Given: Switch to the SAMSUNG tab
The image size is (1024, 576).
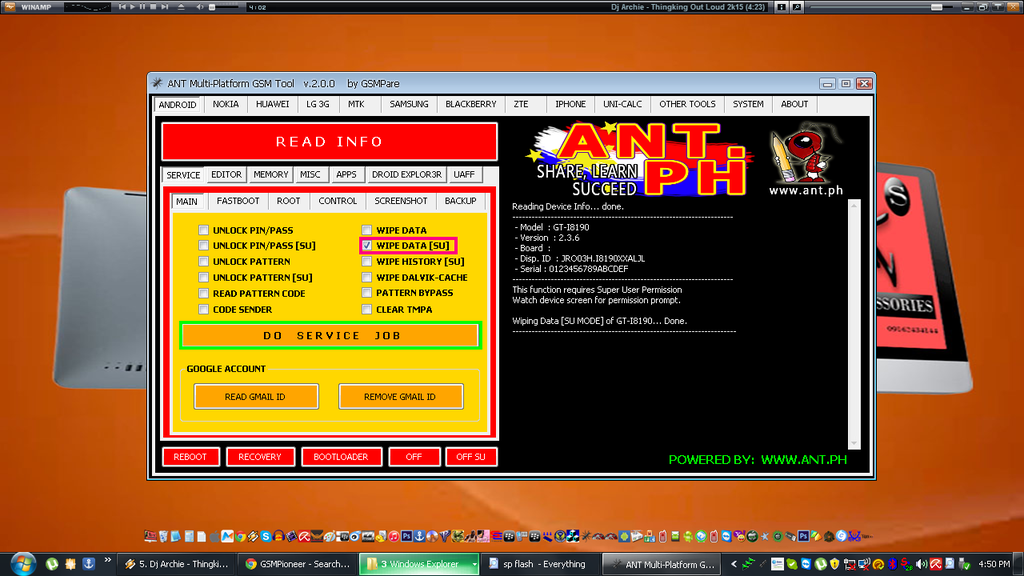Looking at the screenshot, I should [x=408, y=104].
